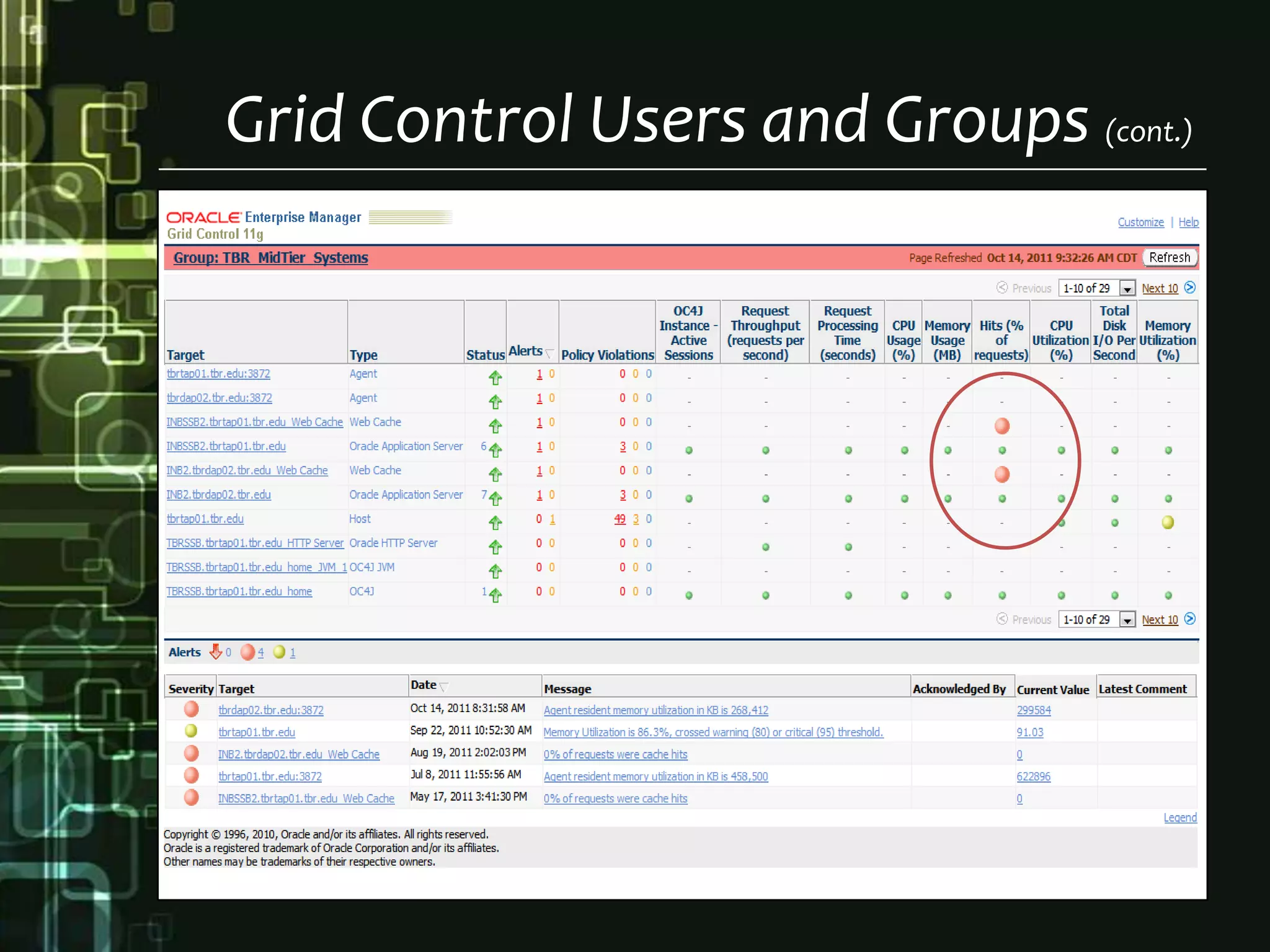Click green OC4J Active Sessions dot in INB2.tbrdap02.tbr.edu row
The width and height of the screenshot is (1270, 952).
[688, 498]
